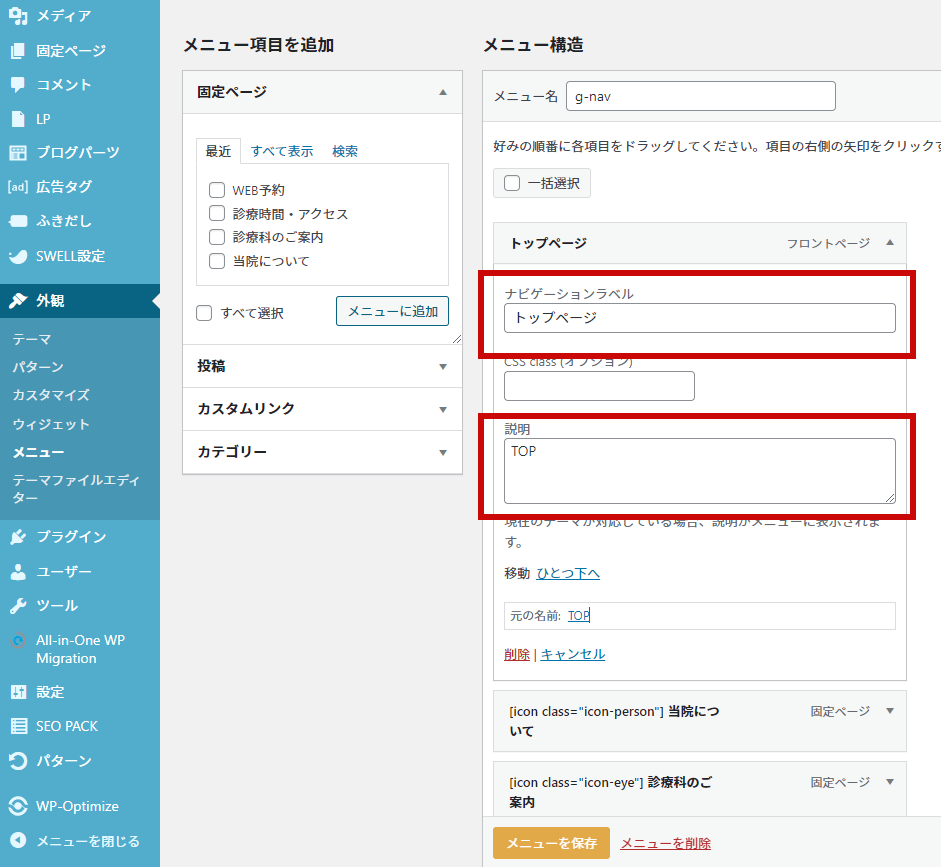Enable the 一括選択 bulk select checkbox
Image resolution: width=941 pixels, height=867 pixels.
click(512, 183)
